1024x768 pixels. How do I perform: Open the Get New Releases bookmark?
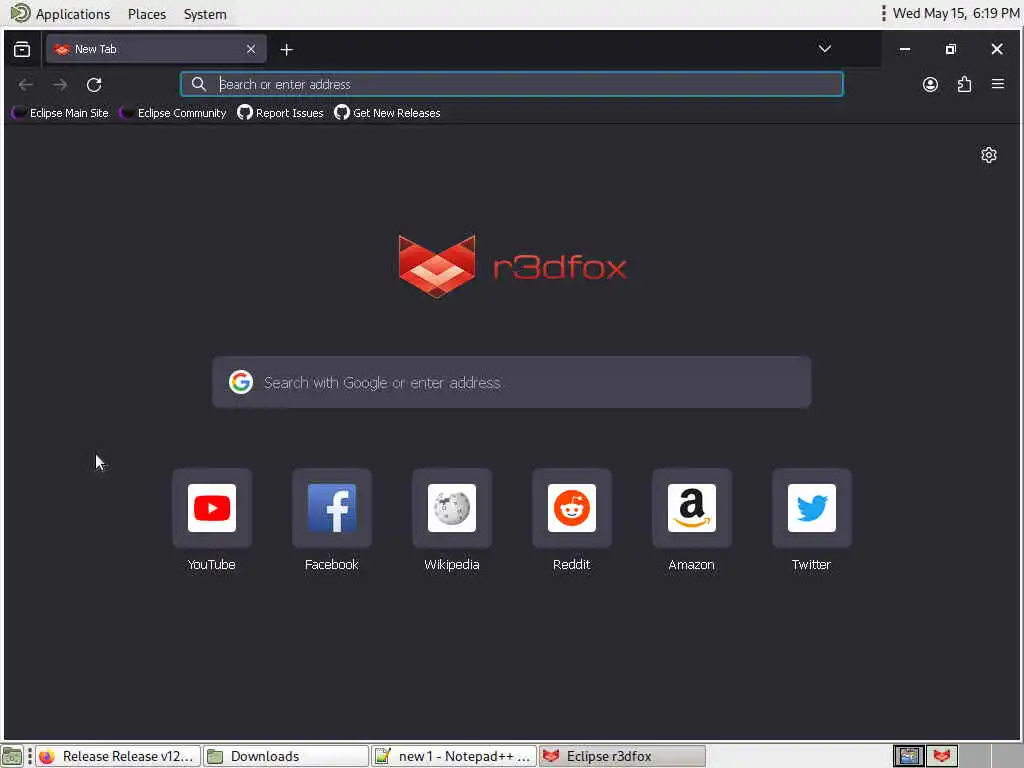coord(387,113)
